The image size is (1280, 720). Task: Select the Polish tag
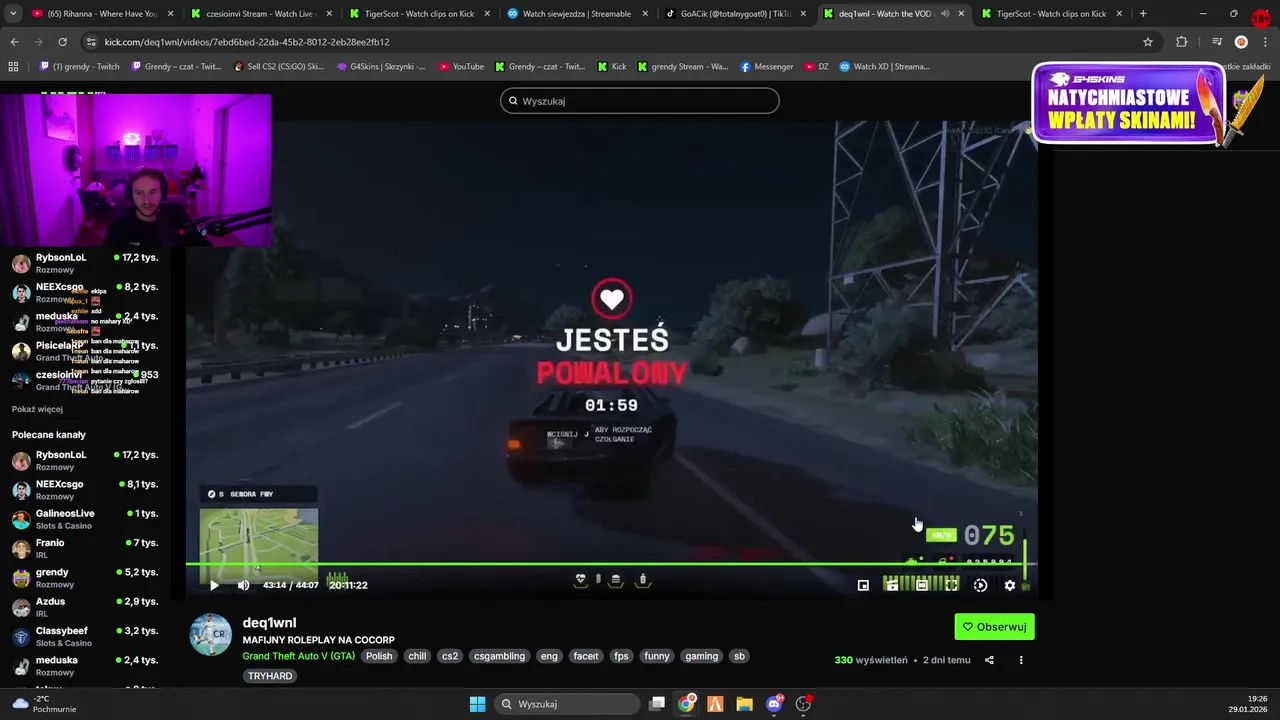pos(379,656)
